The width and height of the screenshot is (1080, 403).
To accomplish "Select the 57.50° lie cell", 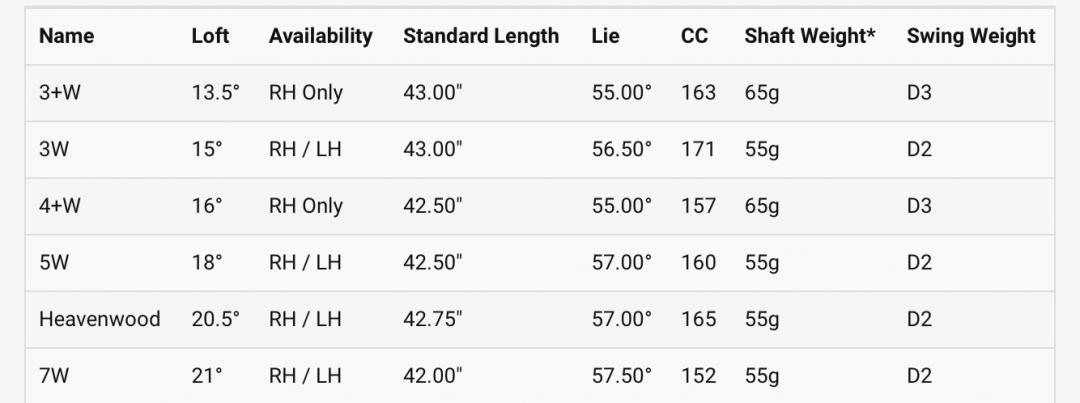I will 621,376.
